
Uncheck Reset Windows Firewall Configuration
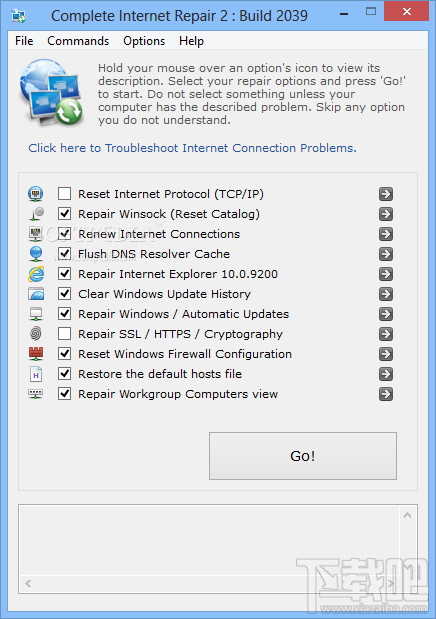pyautogui.click(x=64, y=354)
